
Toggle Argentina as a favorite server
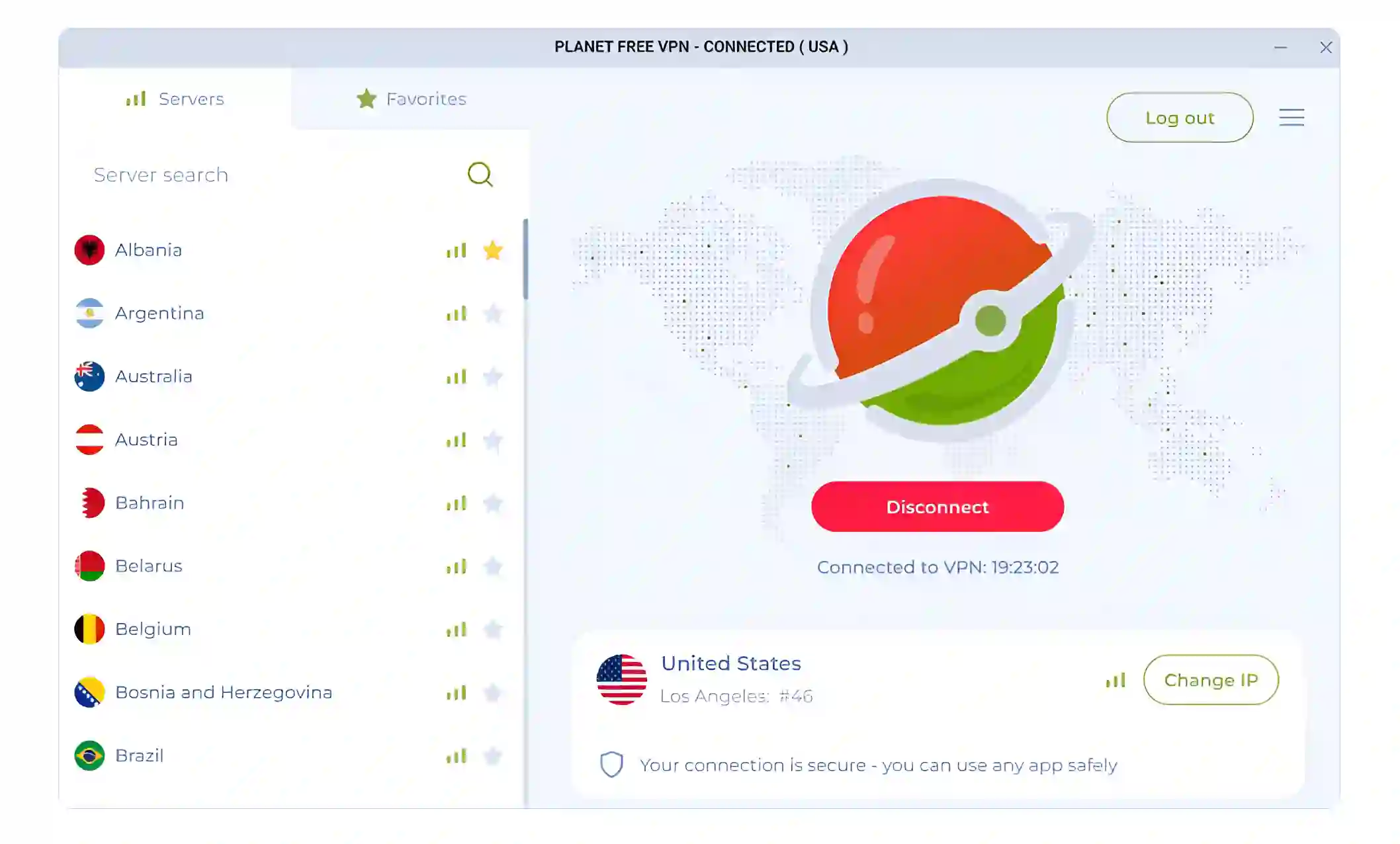point(493,313)
